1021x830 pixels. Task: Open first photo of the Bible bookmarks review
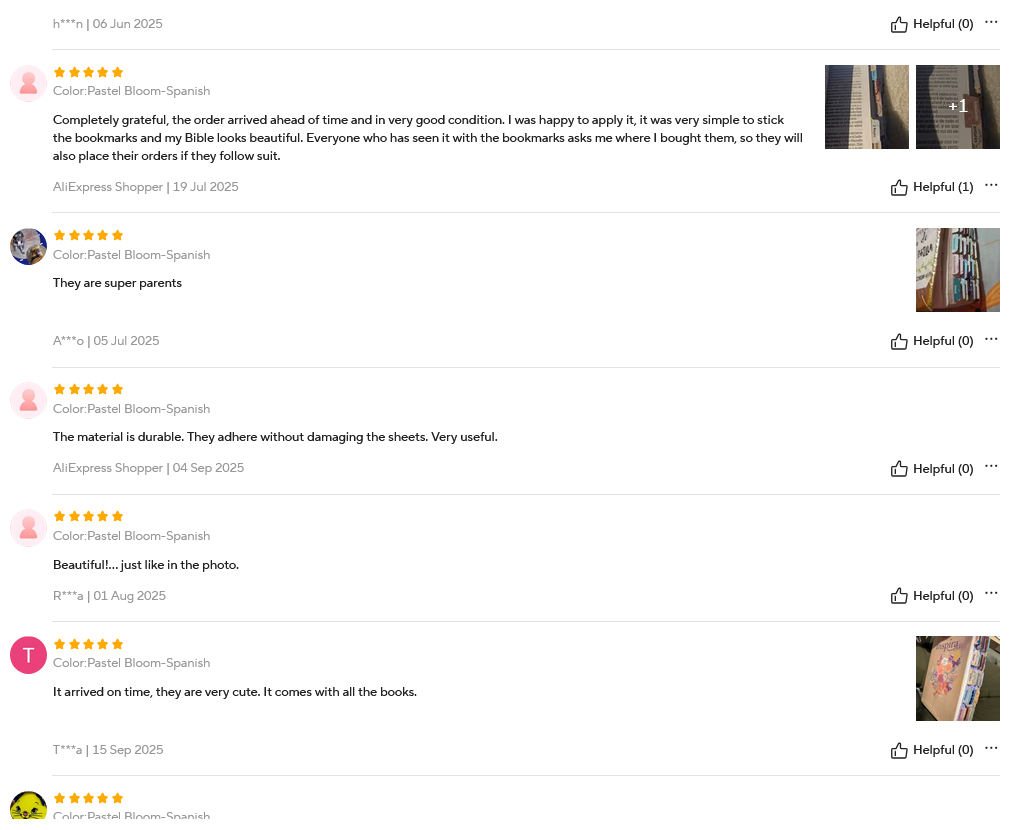pyautogui.click(x=866, y=107)
